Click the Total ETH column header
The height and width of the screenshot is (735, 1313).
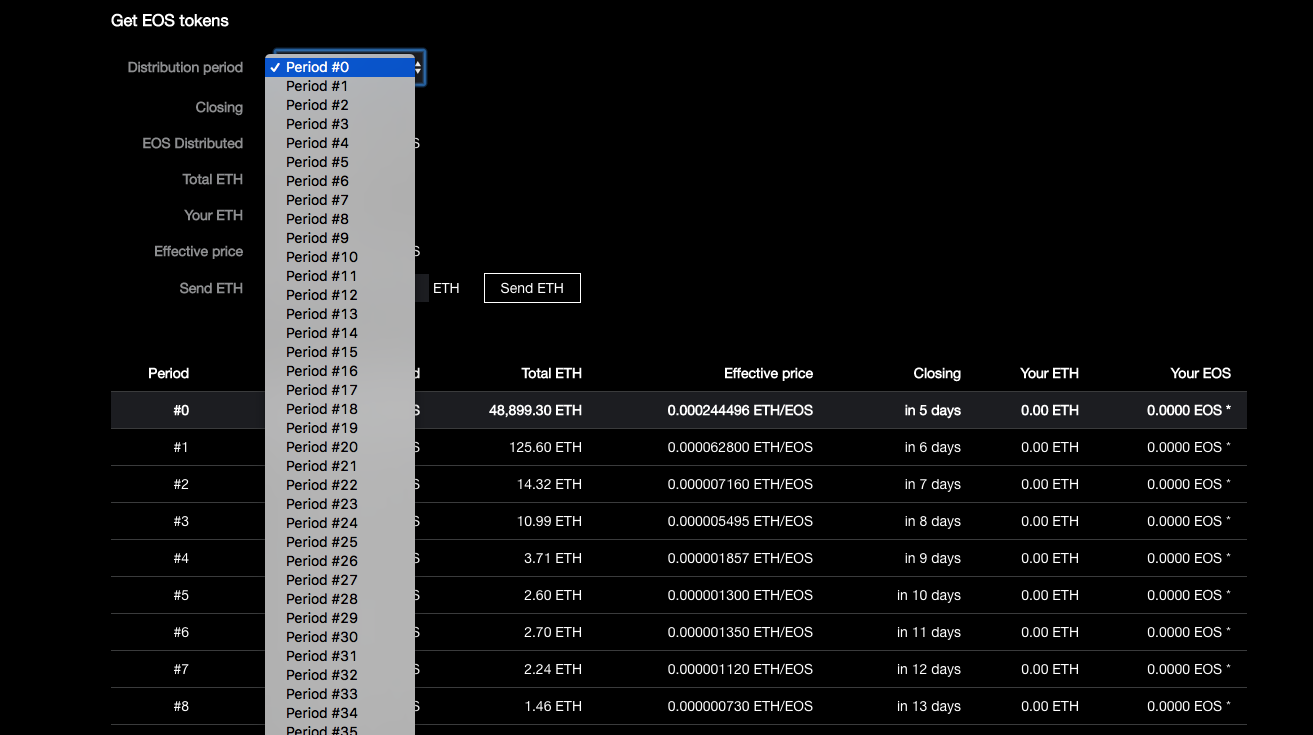(551, 373)
